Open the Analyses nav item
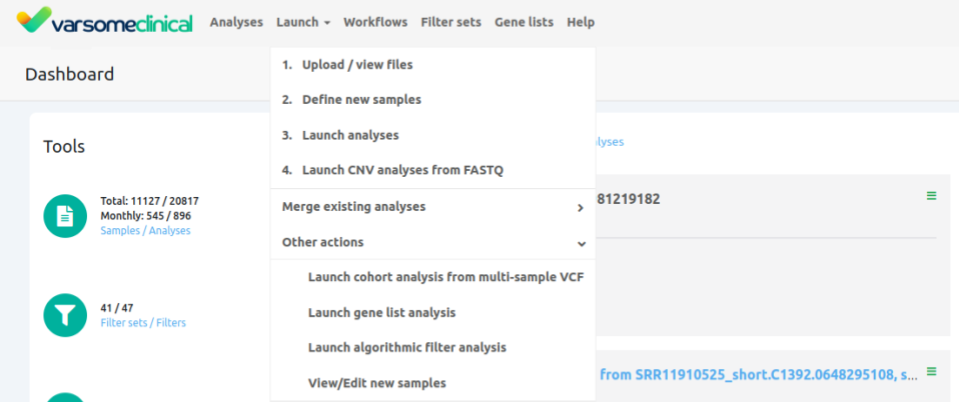 coord(236,22)
